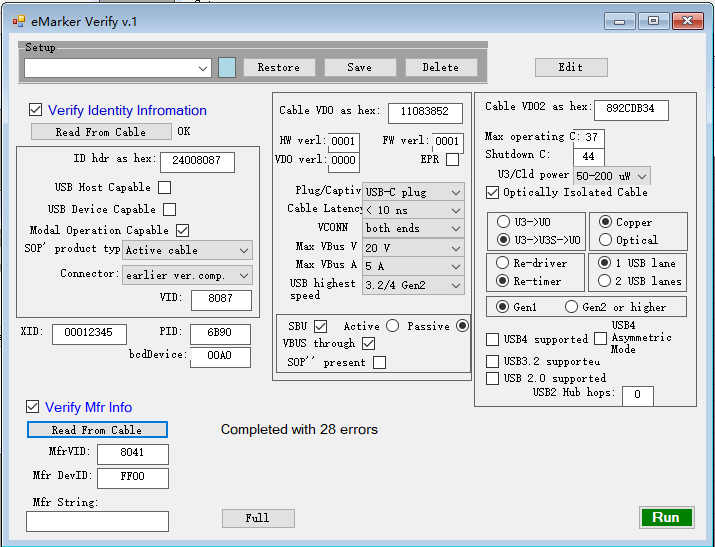Click the Shutdown C field 44
This screenshot has height=547, width=715.
589,157
